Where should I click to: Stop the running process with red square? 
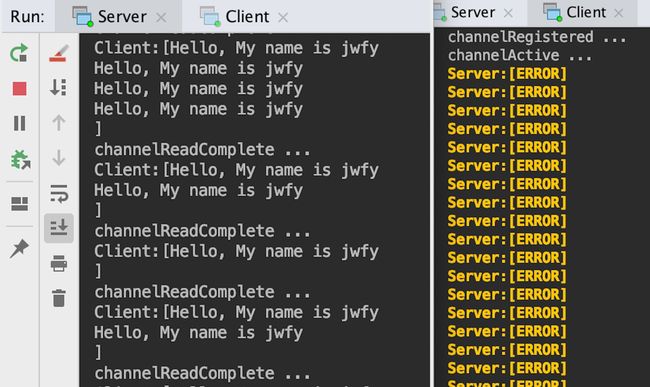click(19, 89)
